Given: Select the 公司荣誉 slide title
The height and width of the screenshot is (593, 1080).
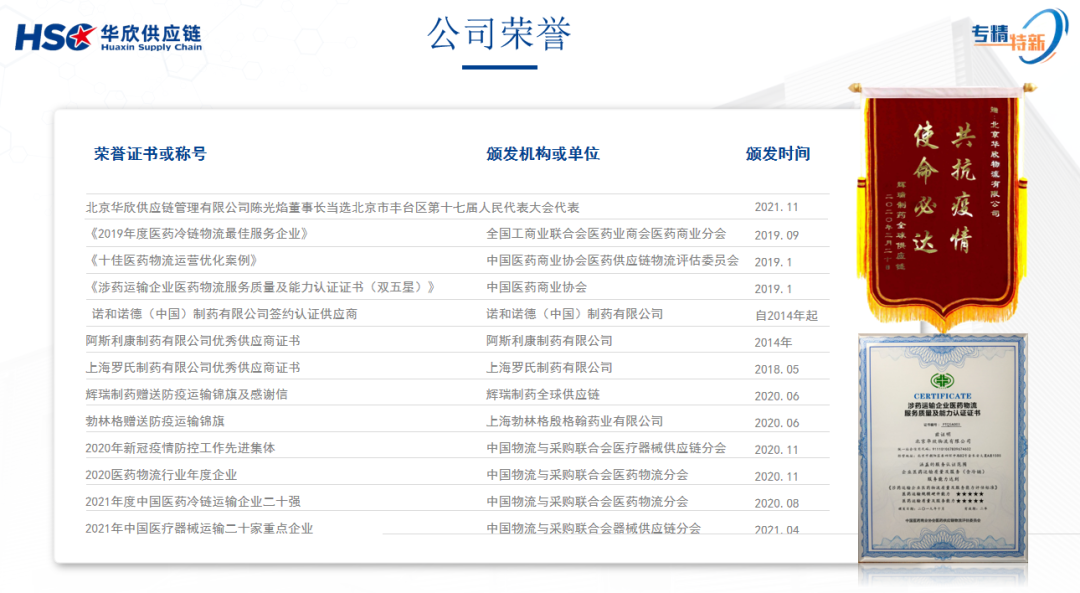Looking at the screenshot, I should tap(499, 34).
